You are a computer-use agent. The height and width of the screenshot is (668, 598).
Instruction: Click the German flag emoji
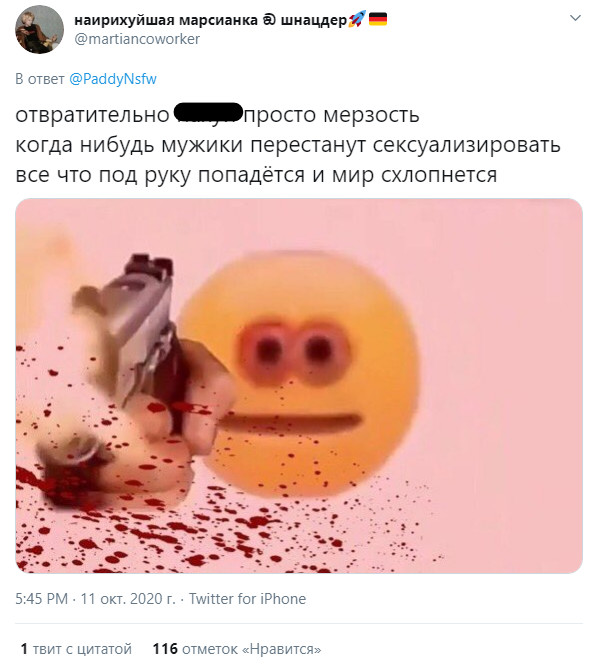coord(377,19)
